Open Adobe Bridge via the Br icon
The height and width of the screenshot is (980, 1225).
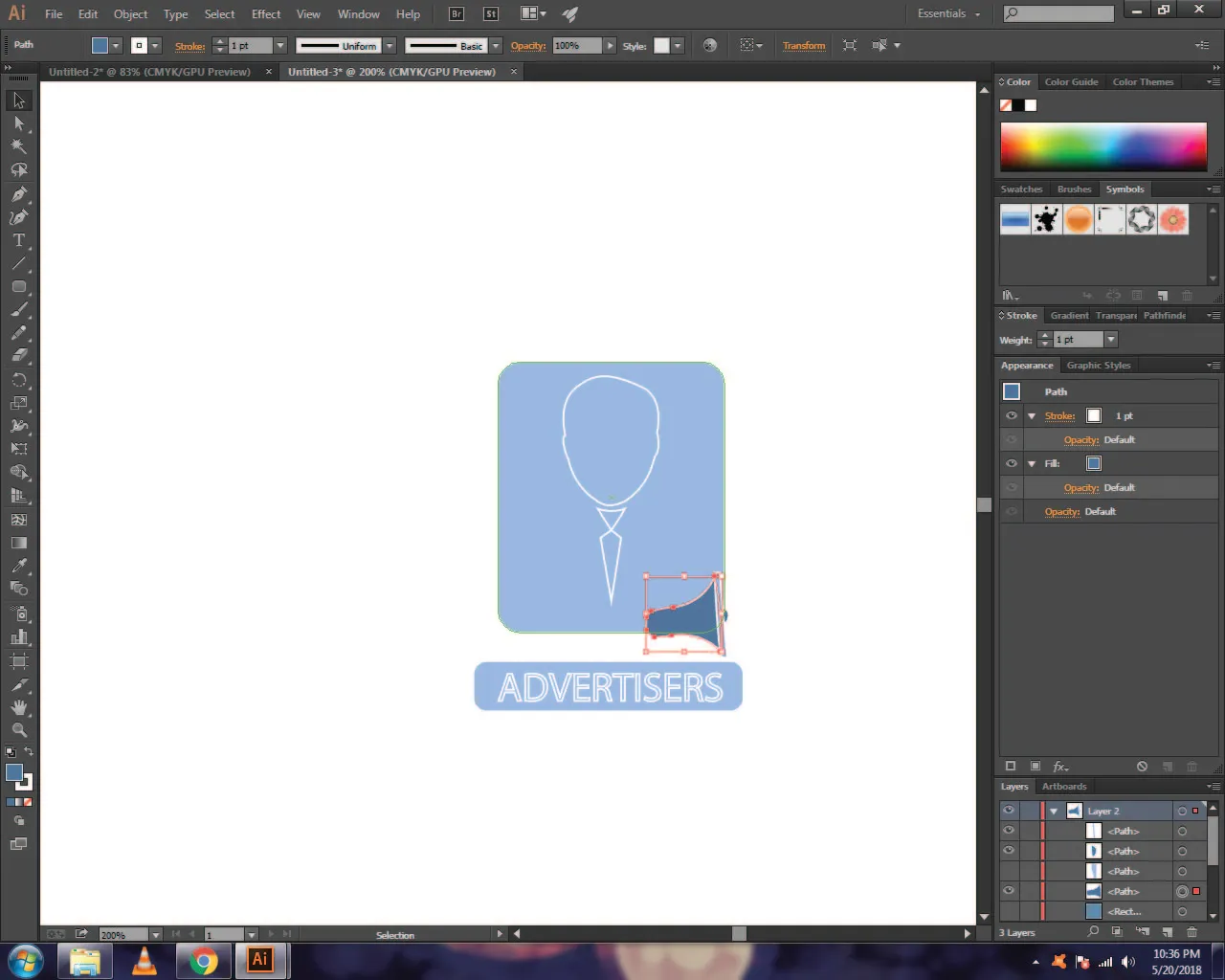457,13
